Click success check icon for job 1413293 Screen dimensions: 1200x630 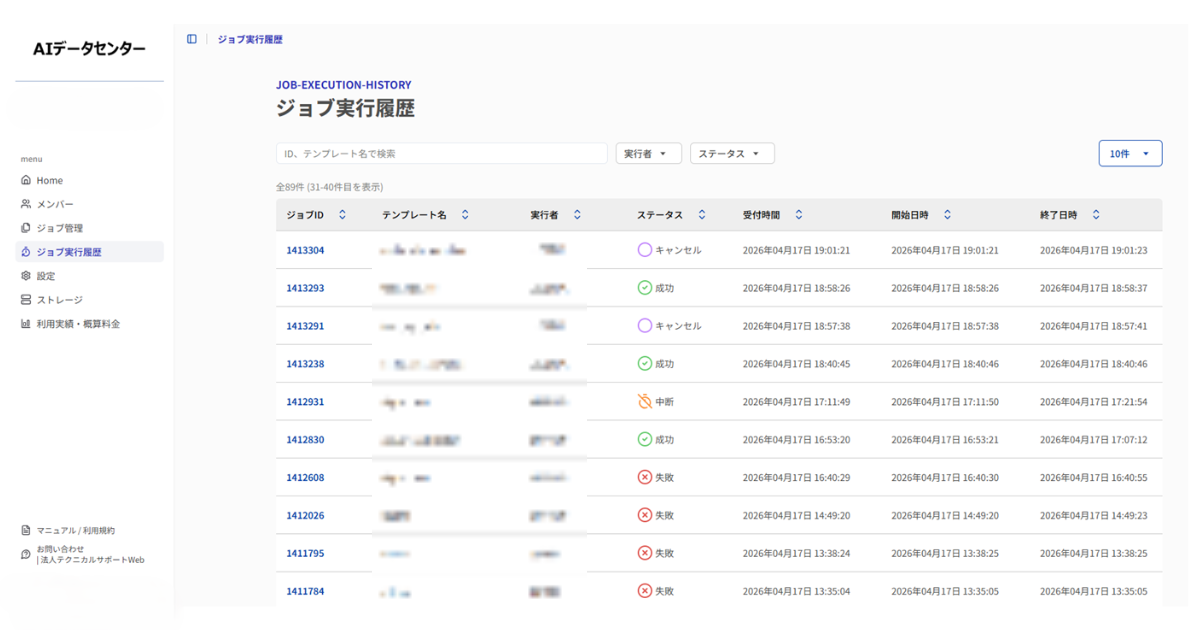645,288
